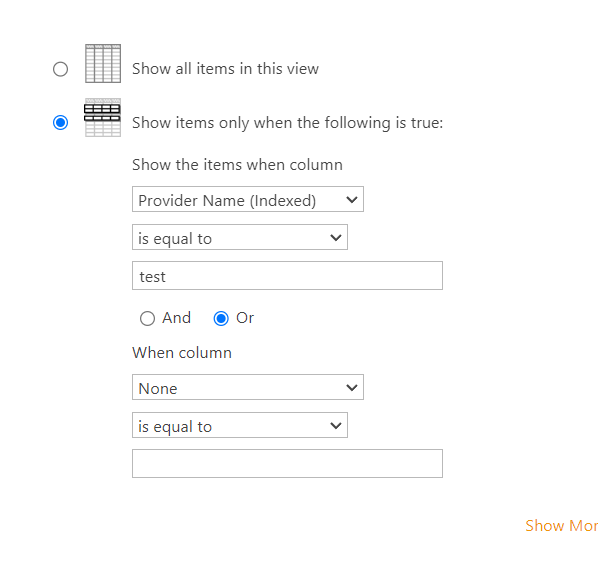Click the 'Show items only when the following is true' label
598x569 pixels.
coord(288,123)
